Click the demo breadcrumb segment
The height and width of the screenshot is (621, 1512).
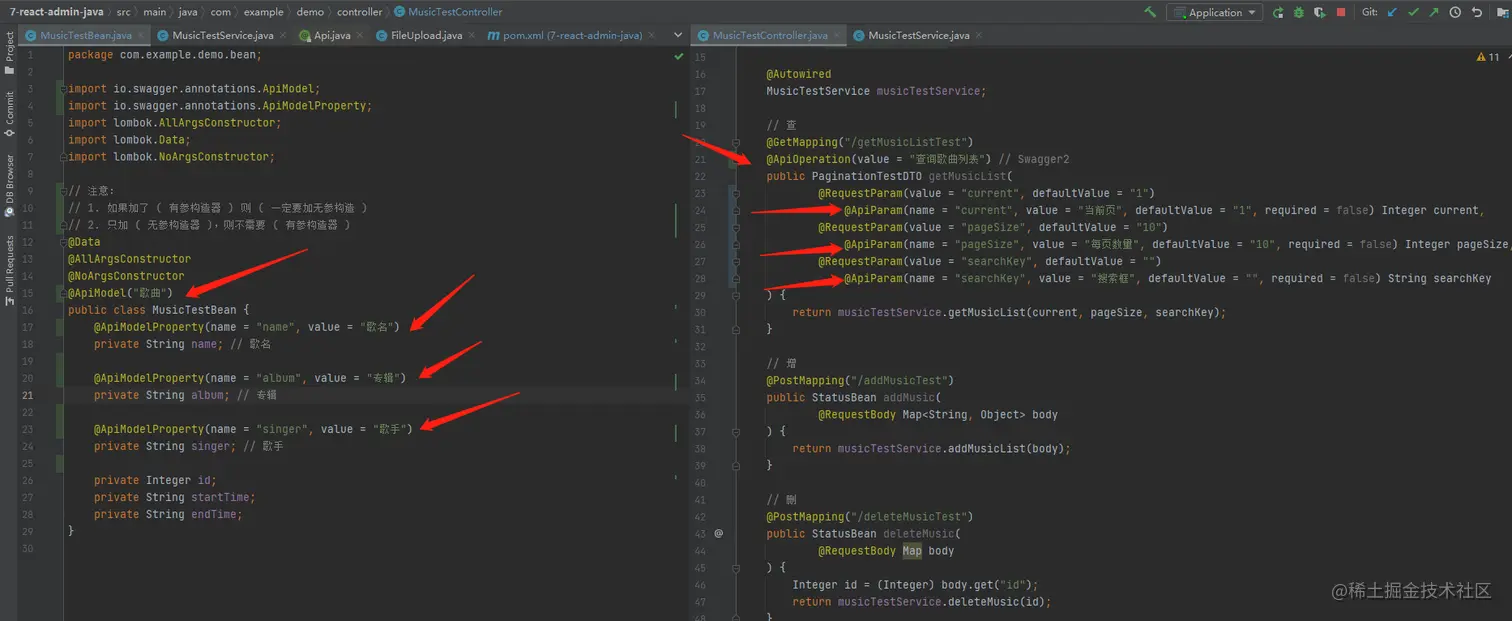click(310, 12)
